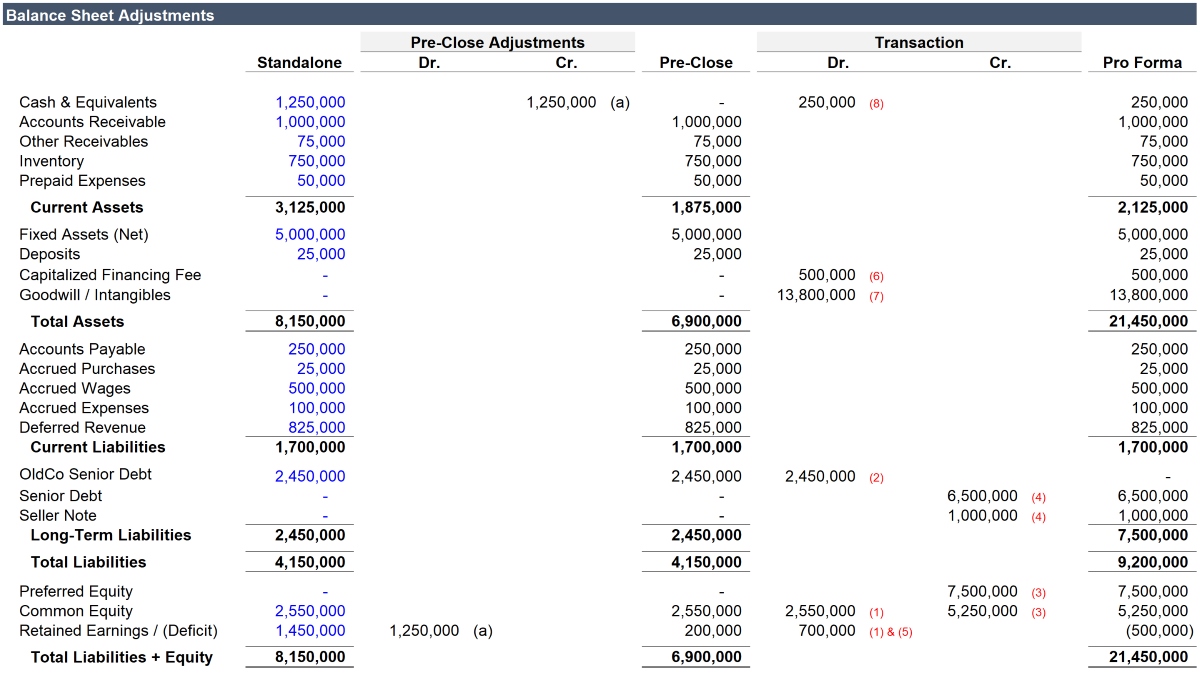This screenshot has width=1200, height=673.
Task: Select the Pre-Close Adjustments group header
Action: 497,42
